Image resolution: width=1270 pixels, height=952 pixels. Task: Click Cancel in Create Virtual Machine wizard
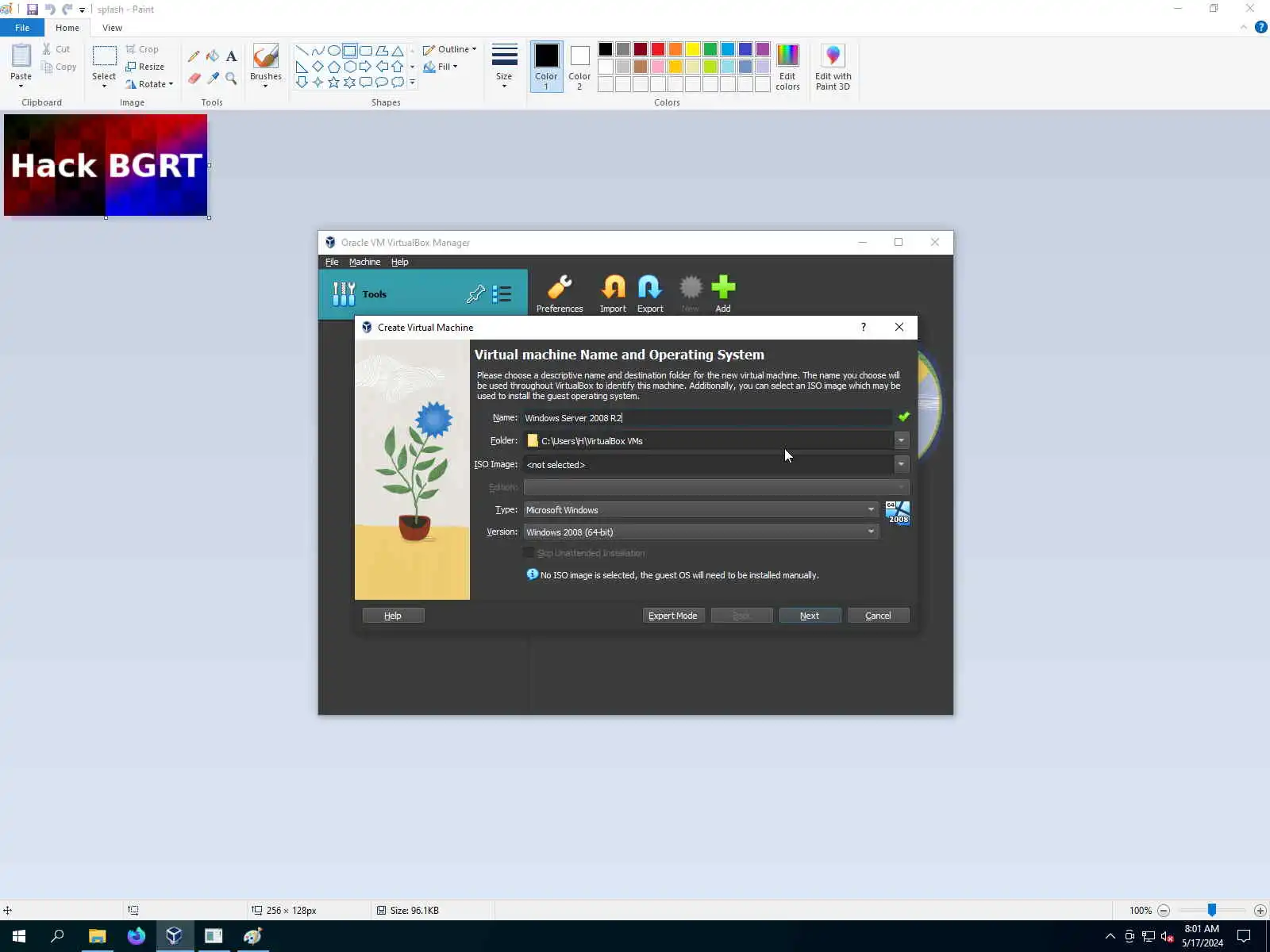(x=878, y=616)
